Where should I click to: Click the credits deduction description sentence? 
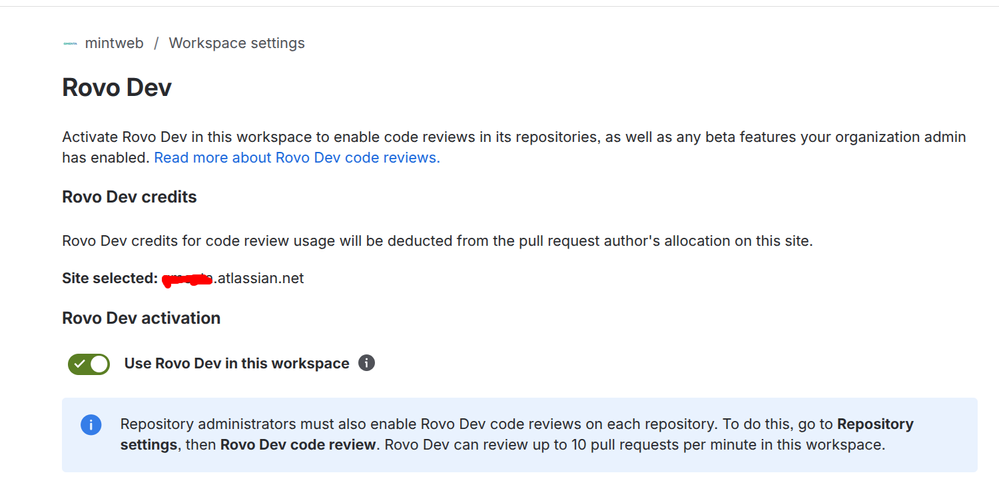point(438,241)
